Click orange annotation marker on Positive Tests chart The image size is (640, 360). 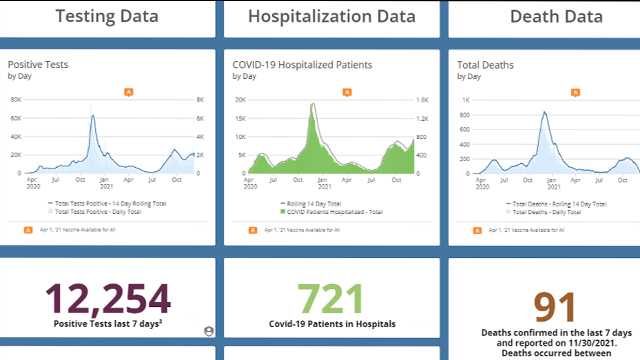click(129, 92)
